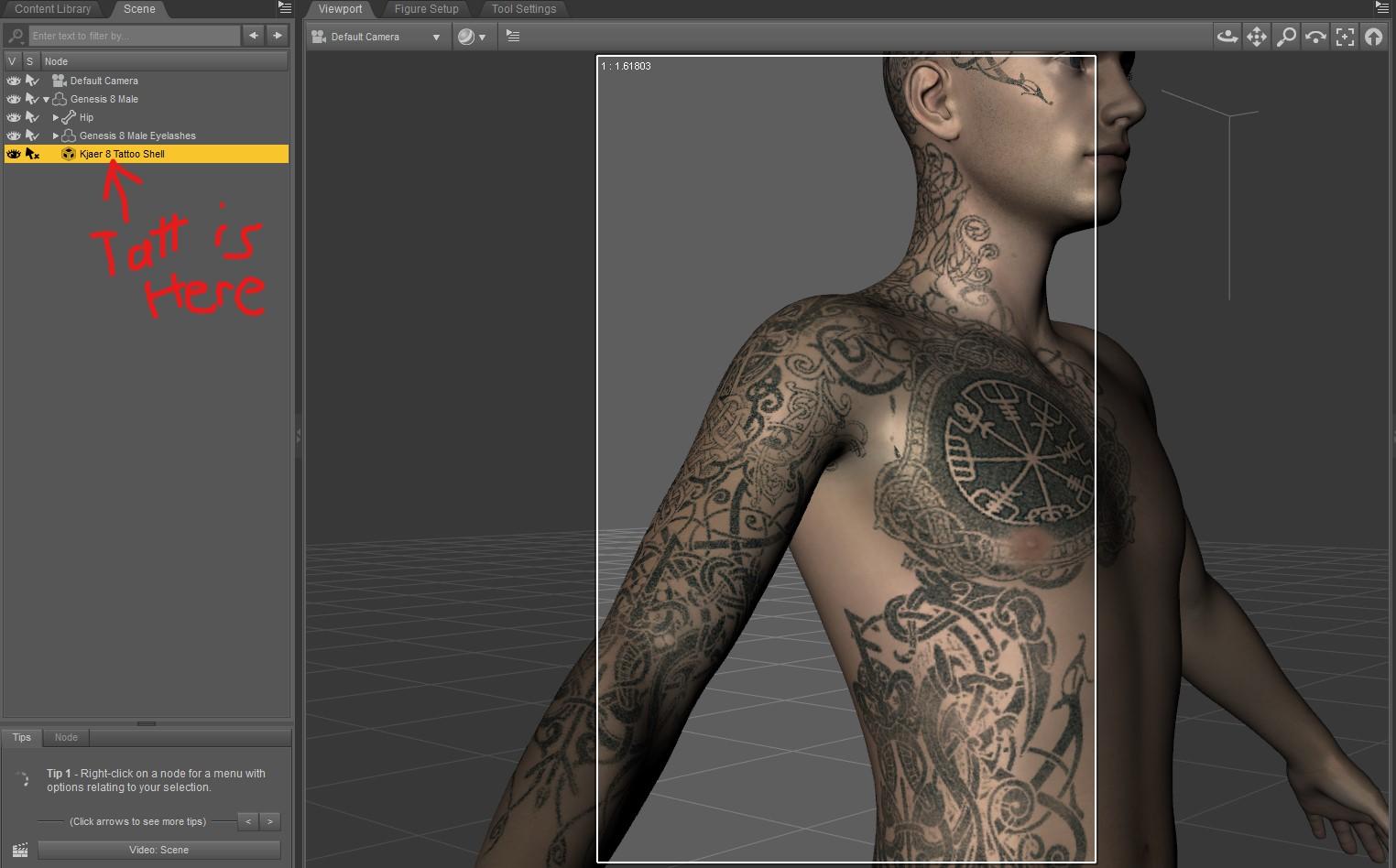Show the next tip
Screen dimensions: 1396x868
[270, 821]
